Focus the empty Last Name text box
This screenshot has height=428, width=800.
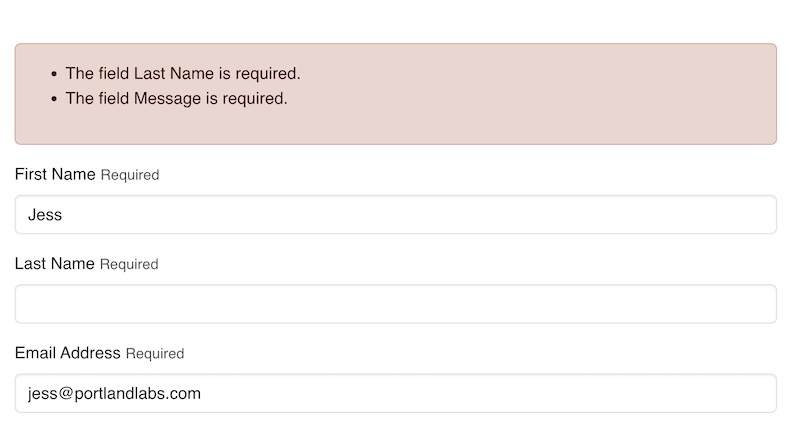[396, 304]
